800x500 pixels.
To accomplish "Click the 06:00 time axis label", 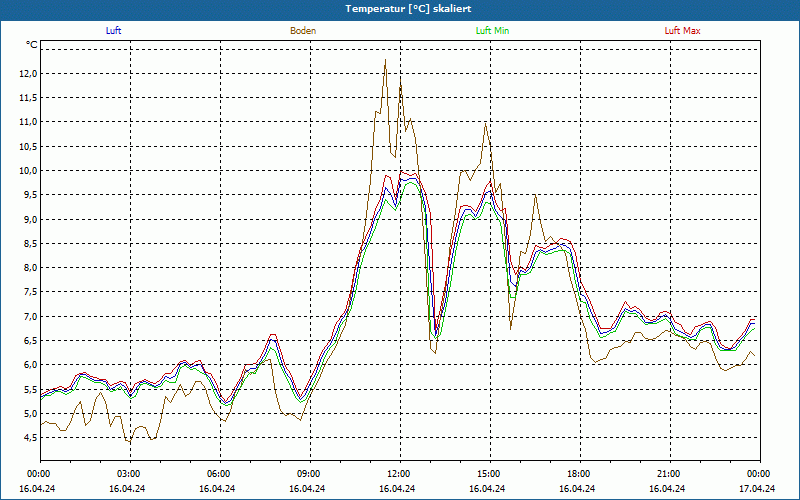I will point(217,474).
